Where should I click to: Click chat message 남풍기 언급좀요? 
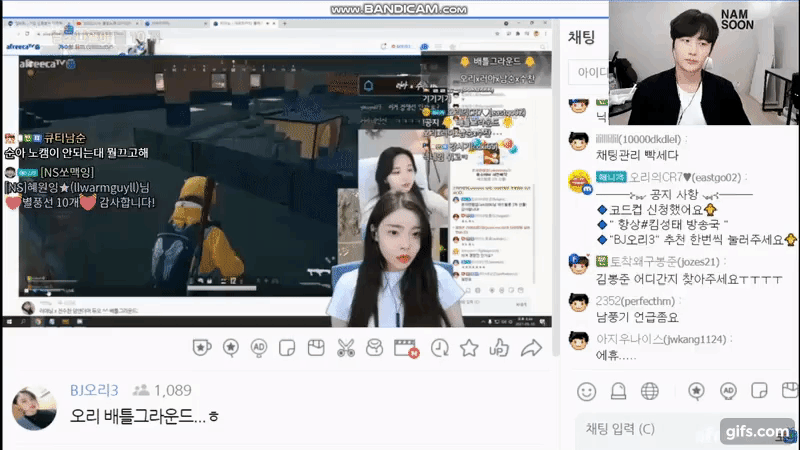[x=637, y=317]
